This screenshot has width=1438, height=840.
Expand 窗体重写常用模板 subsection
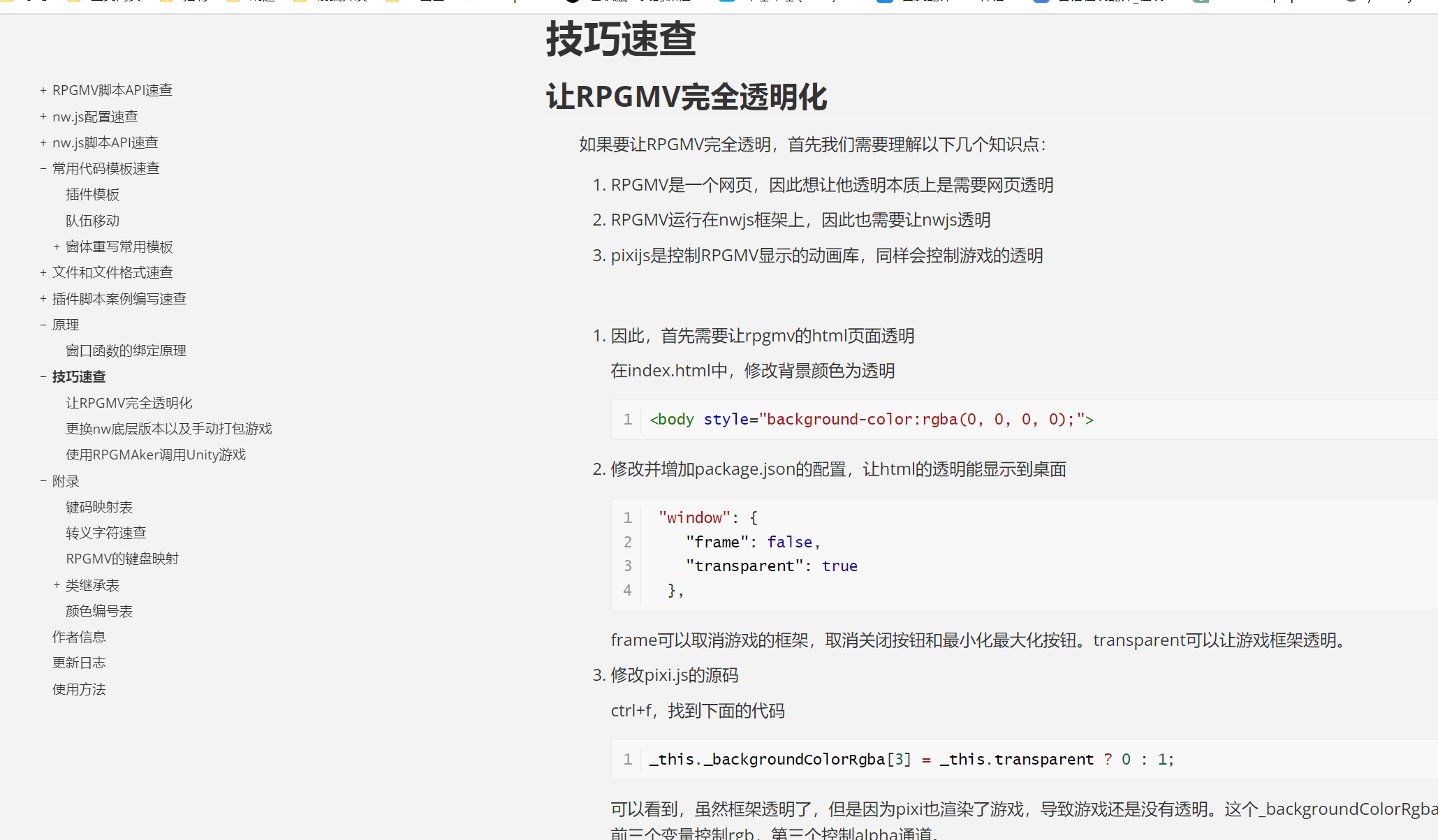[57, 247]
